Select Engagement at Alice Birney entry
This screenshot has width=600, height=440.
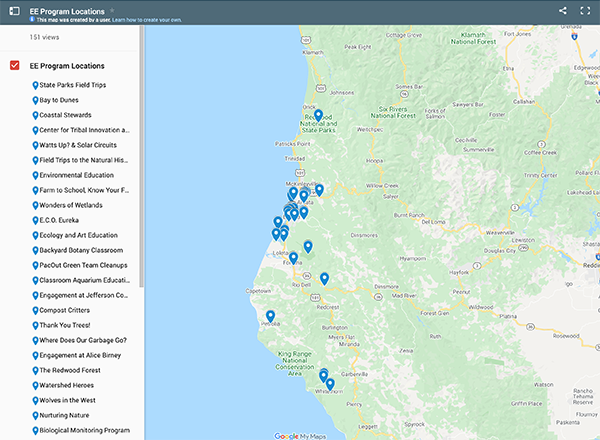click(80, 355)
